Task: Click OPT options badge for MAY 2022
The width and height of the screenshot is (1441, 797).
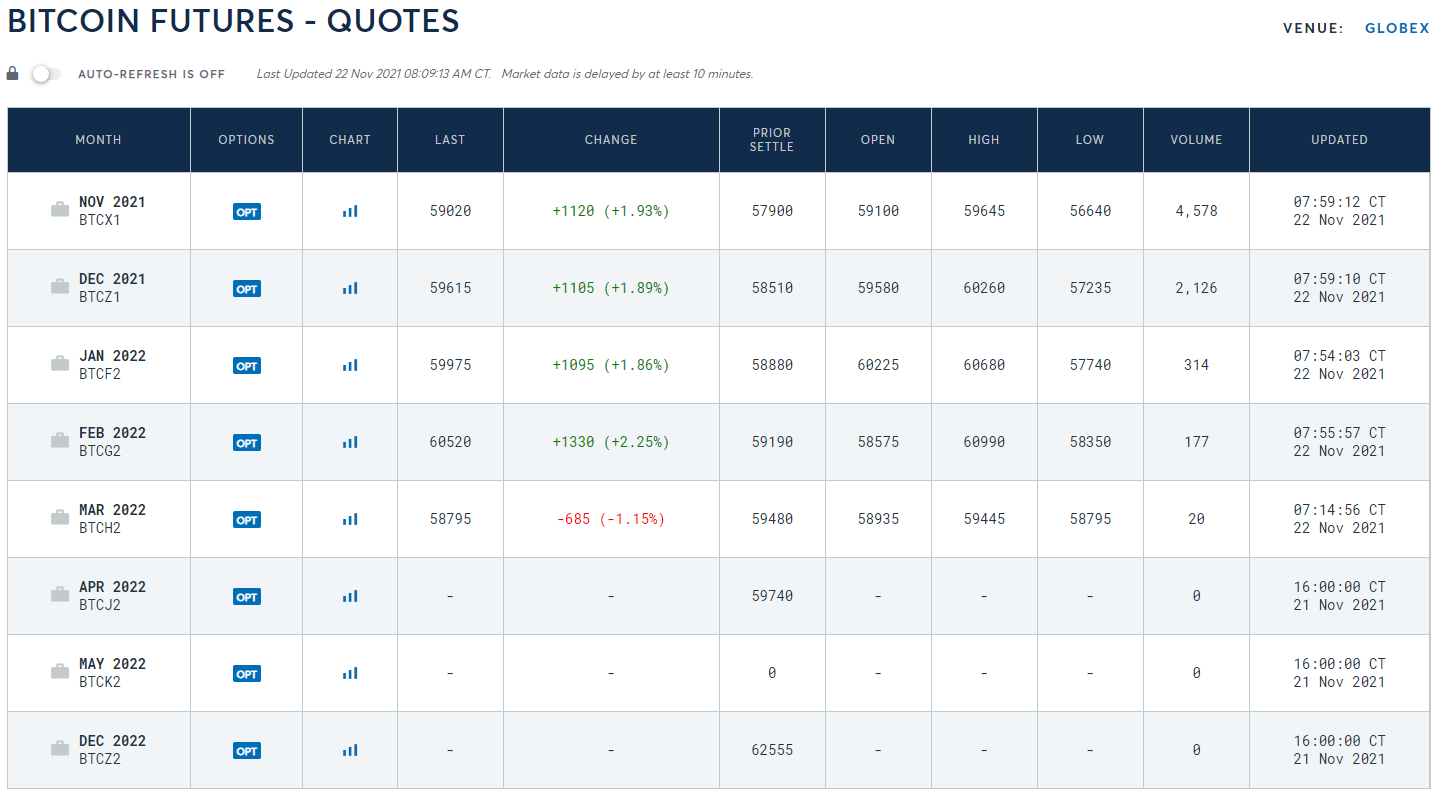Action: tap(247, 674)
